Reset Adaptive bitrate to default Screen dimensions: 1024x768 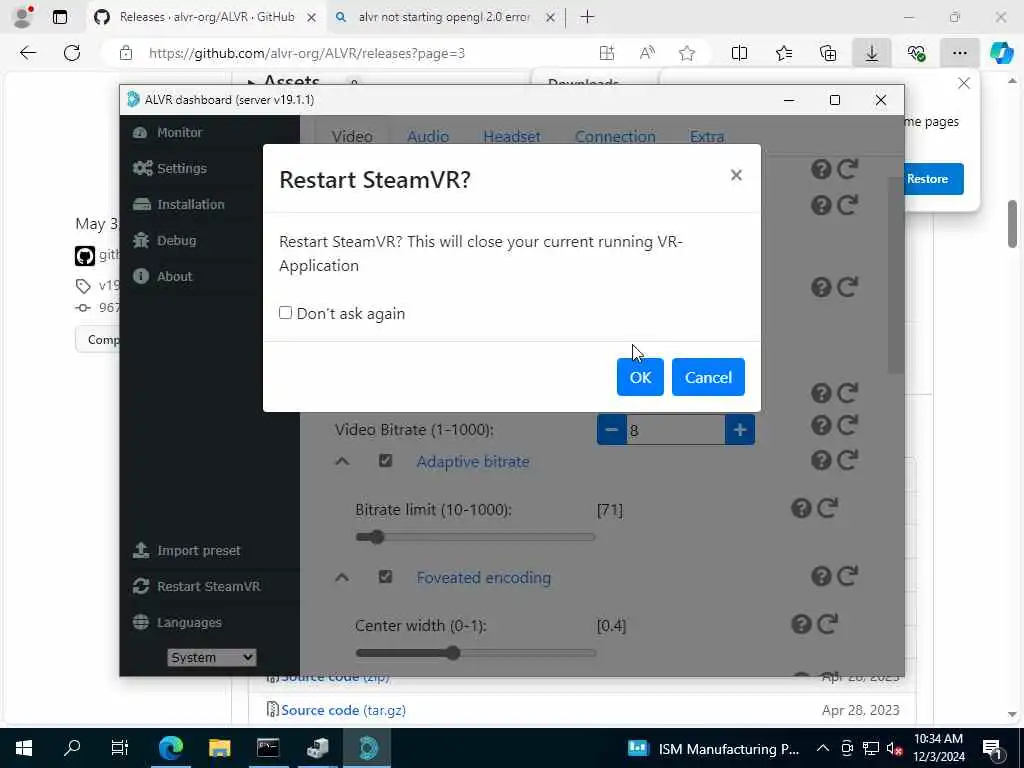tap(847, 460)
